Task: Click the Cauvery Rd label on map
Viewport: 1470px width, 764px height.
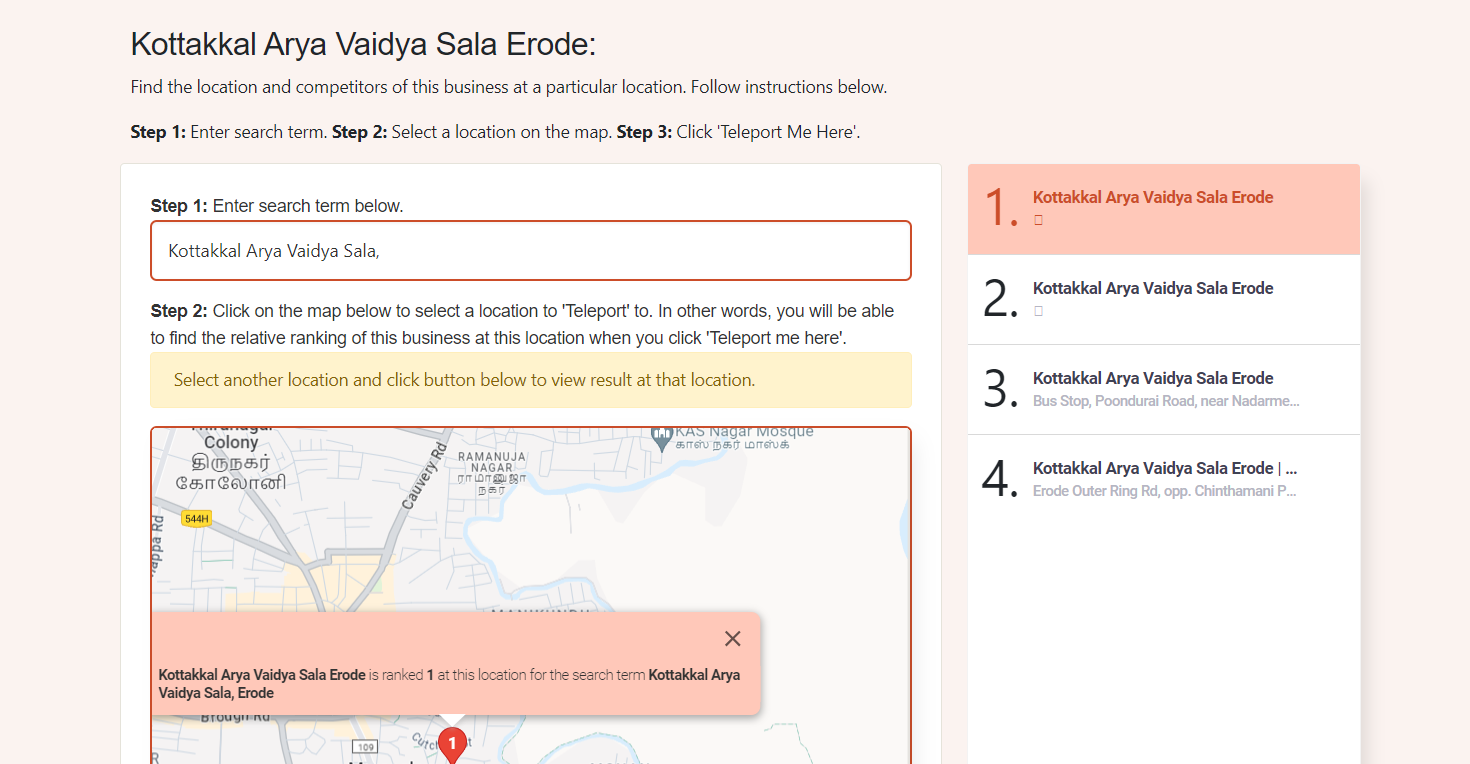Action: tap(422, 479)
